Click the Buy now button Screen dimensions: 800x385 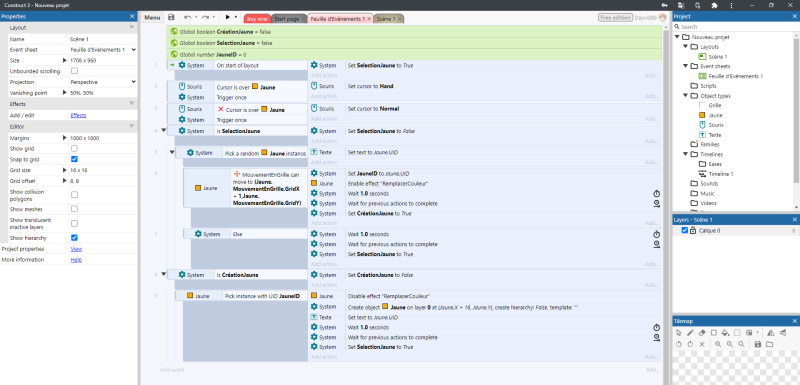pyautogui.click(x=257, y=19)
